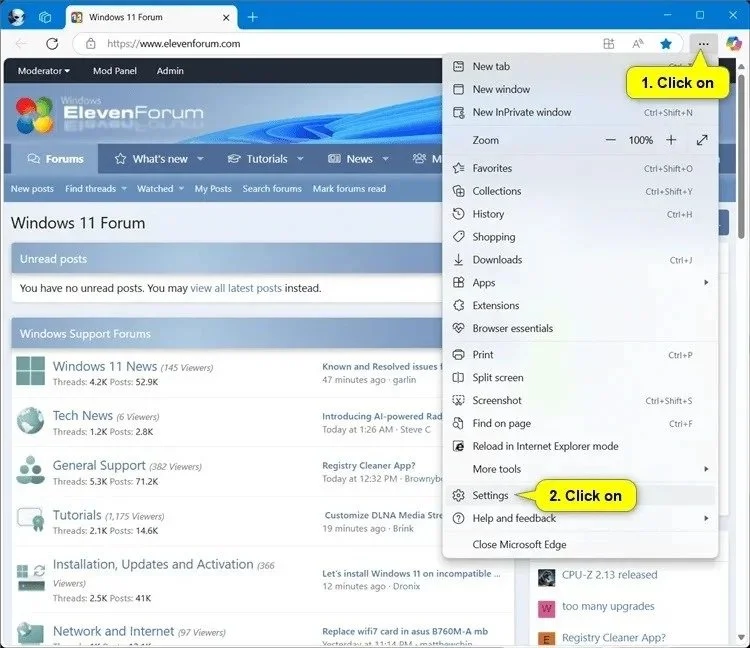Click the full screen zoom arrows icon

(702, 140)
